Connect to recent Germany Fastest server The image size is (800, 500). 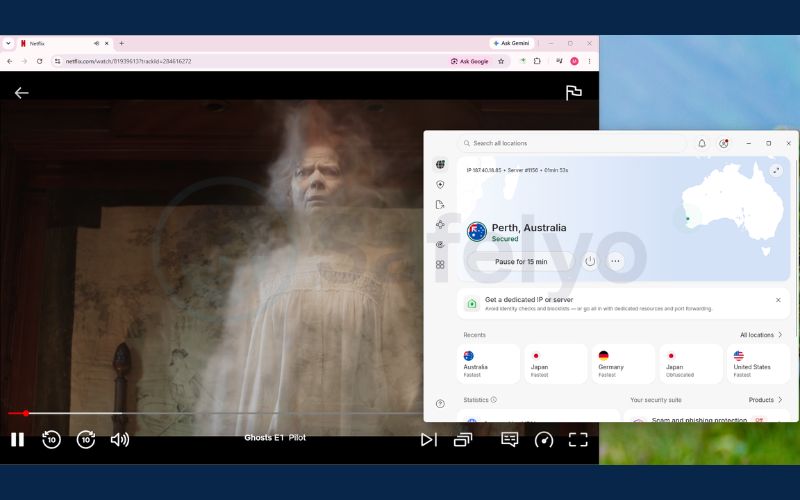pyautogui.click(x=623, y=364)
